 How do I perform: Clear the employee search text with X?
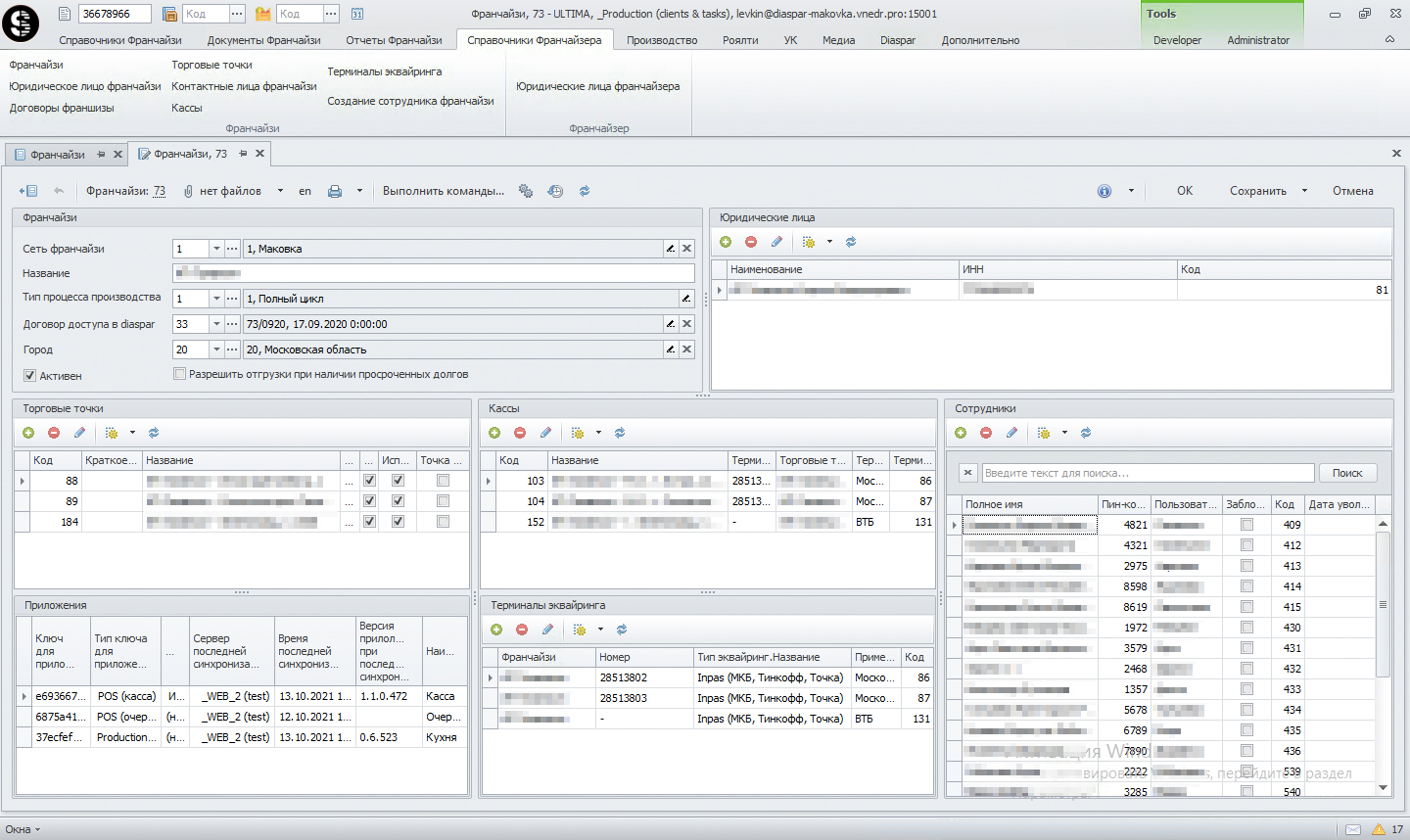pyautogui.click(x=967, y=473)
